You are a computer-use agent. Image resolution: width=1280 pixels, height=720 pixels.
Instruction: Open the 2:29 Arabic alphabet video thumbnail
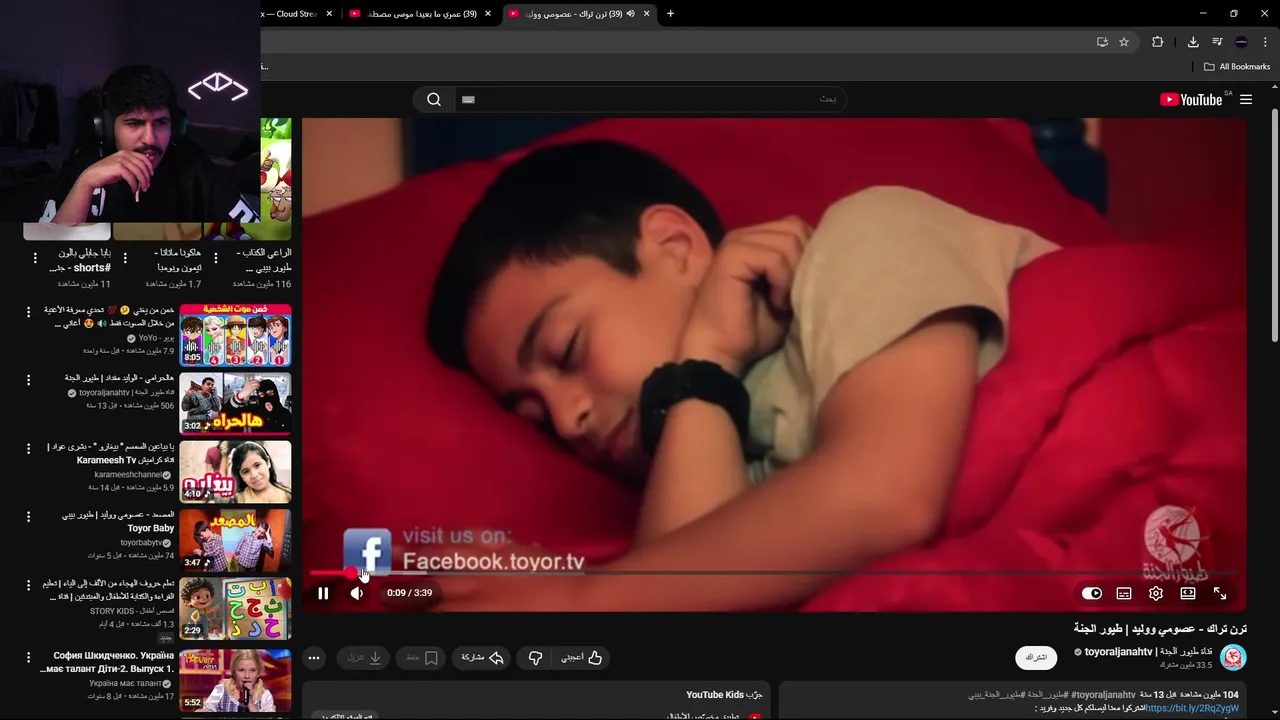[235, 607]
